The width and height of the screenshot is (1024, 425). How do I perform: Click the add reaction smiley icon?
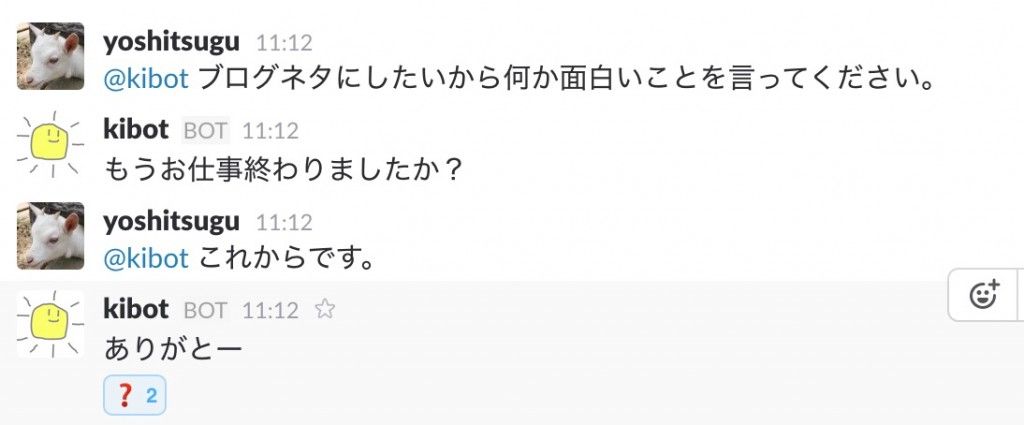pyautogui.click(x=985, y=295)
